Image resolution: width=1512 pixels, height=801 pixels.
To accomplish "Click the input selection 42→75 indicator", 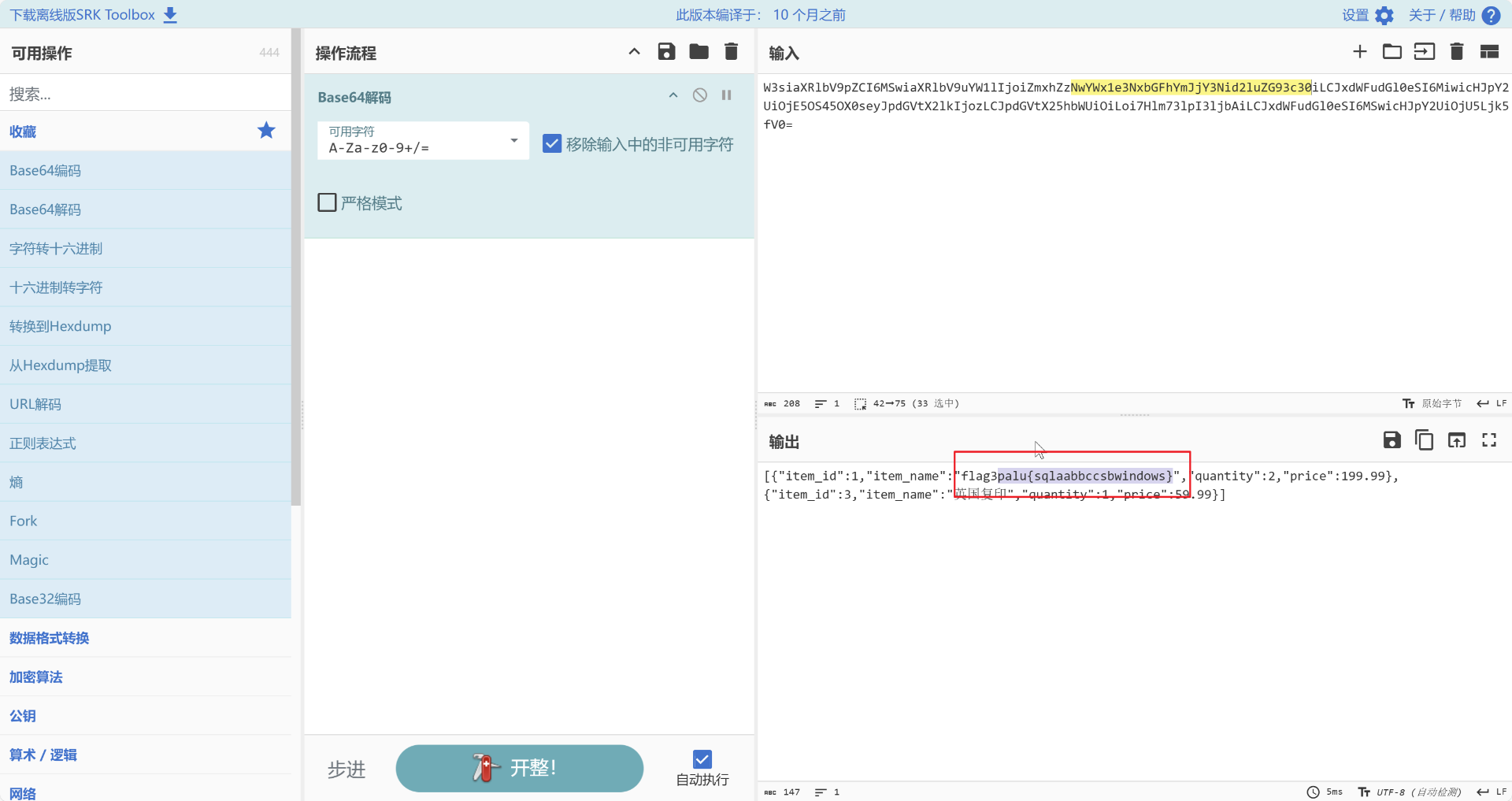I will (x=906, y=403).
